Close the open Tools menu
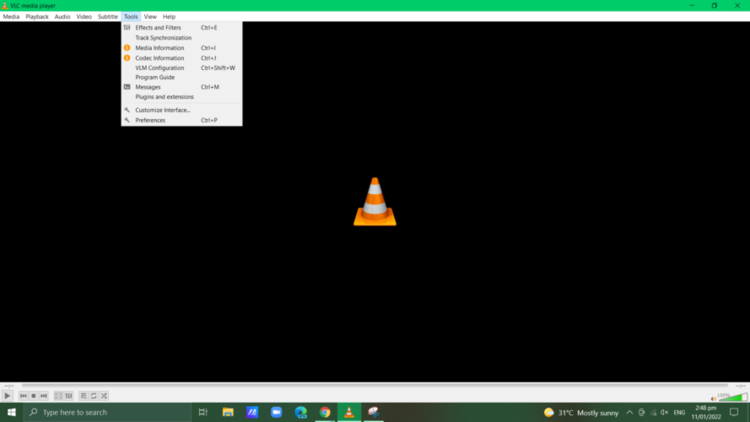750x422 pixels. click(x=131, y=16)
